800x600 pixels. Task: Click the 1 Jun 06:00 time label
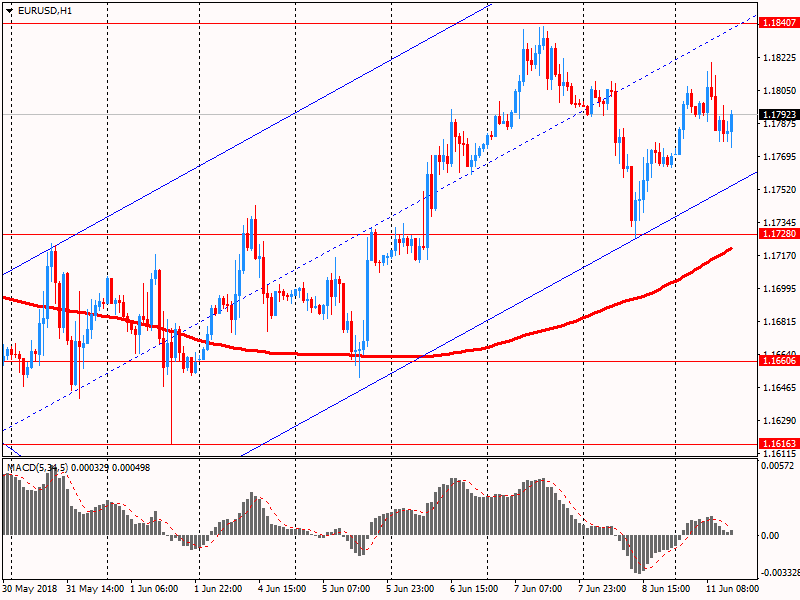point(154,589)
